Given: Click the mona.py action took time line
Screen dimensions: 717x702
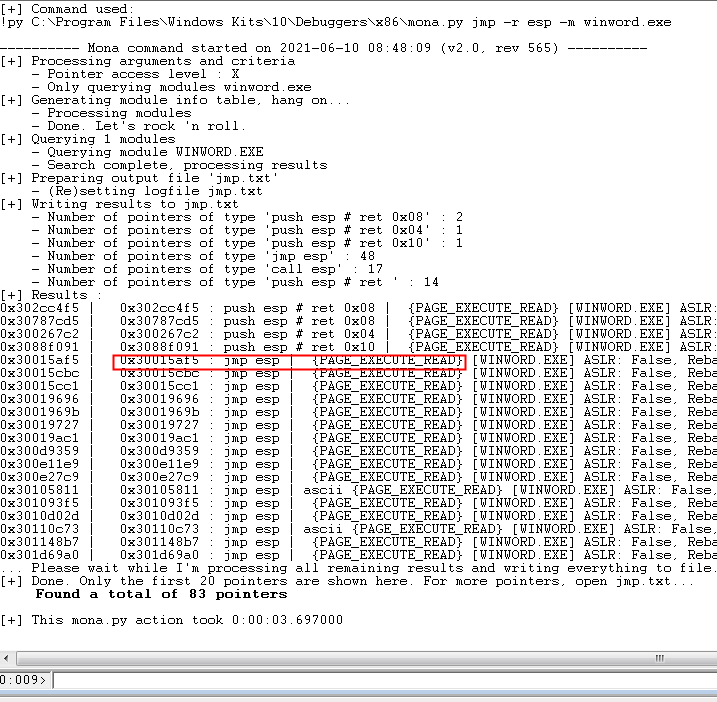Looking at the screenshot, I should 172,620.
